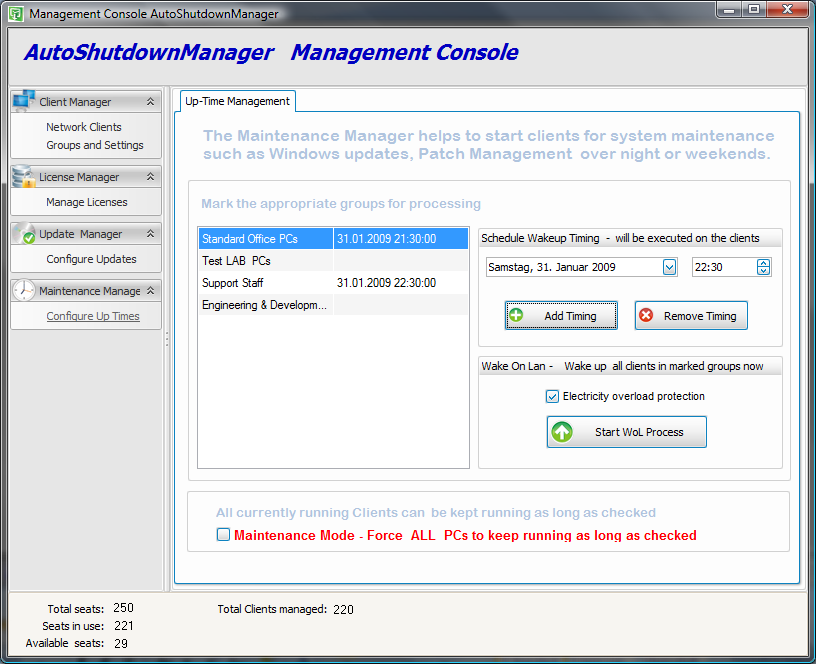Click the 31.01.2009 21:30:00 timing cell

point(401,239)
